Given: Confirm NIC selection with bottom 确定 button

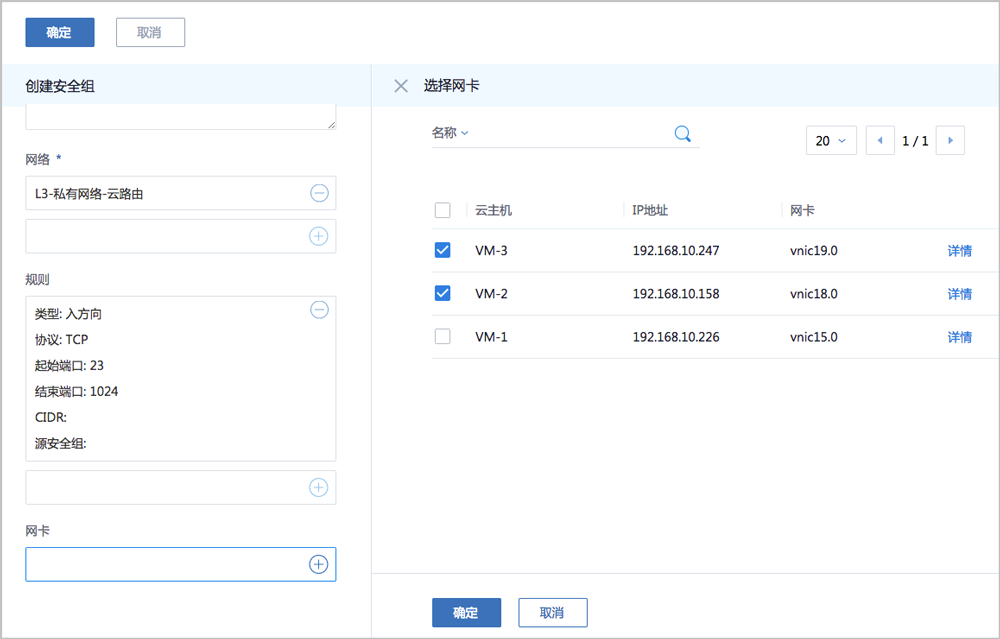Looking at the screenshot, I should [x=466, y=612].
